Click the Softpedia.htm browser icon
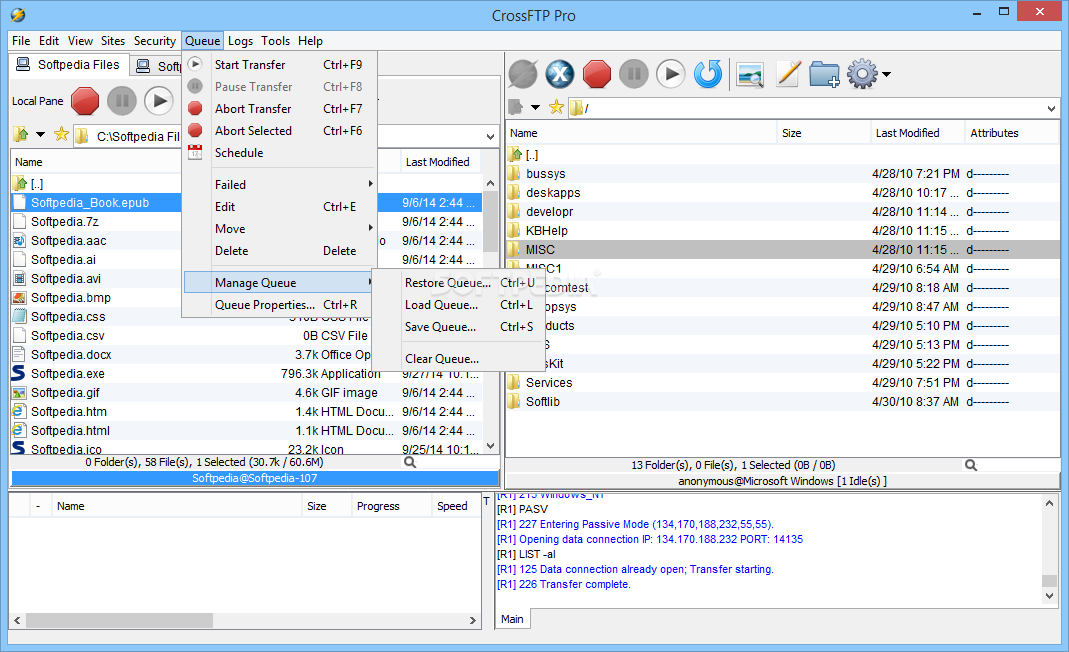1069x652 pixels. [19, 411]
